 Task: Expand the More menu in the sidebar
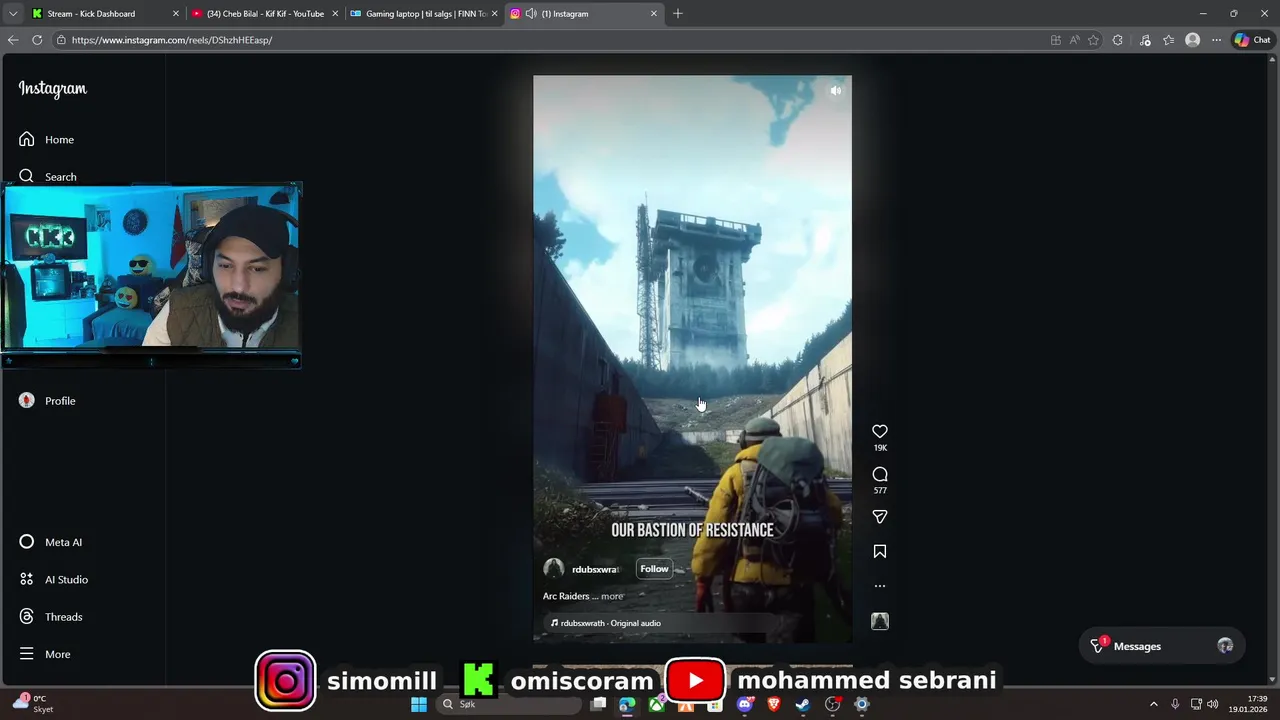pyautogui.click(x=45, y=654)
